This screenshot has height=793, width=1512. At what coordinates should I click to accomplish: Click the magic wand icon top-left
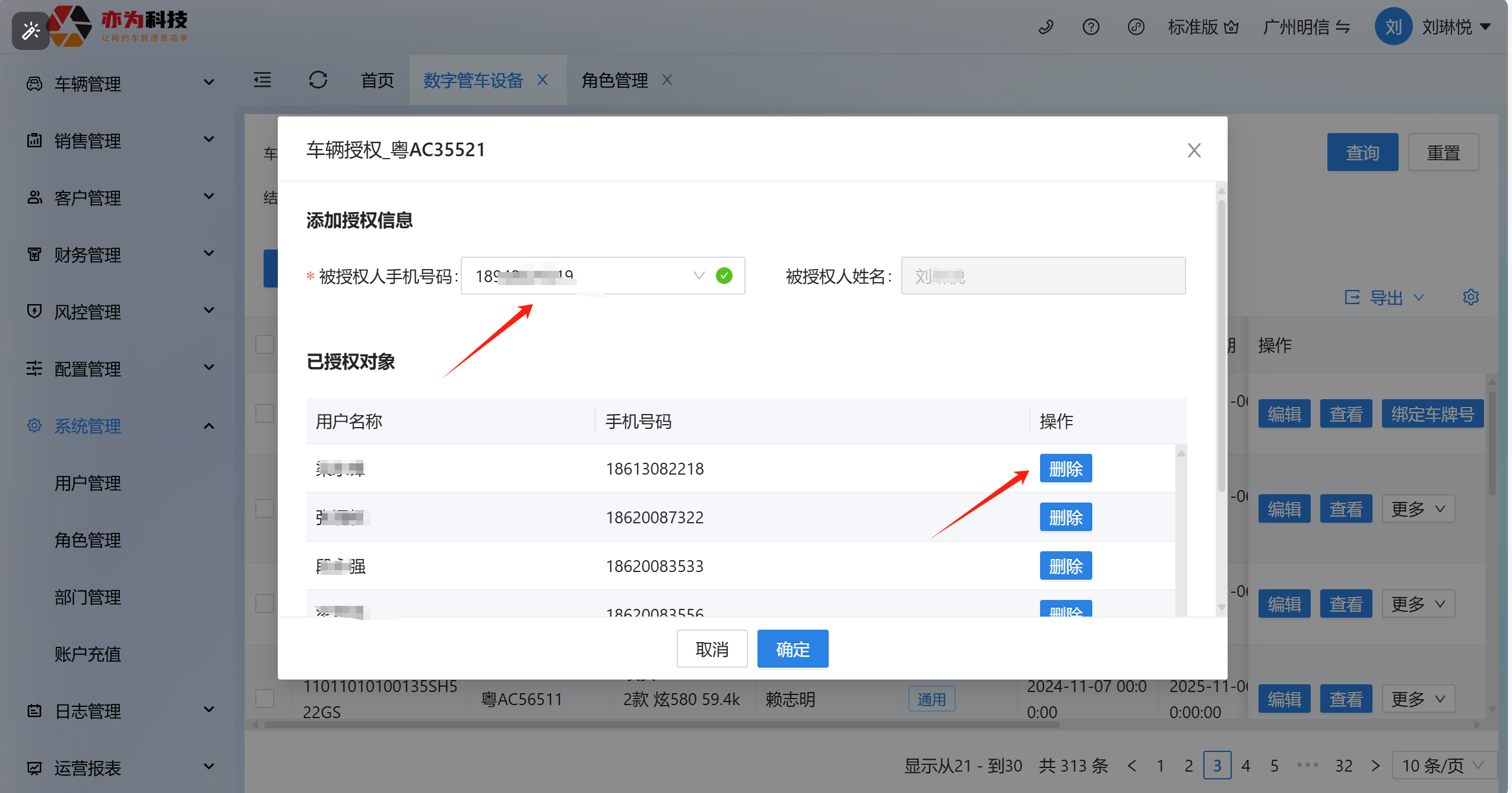30,30
